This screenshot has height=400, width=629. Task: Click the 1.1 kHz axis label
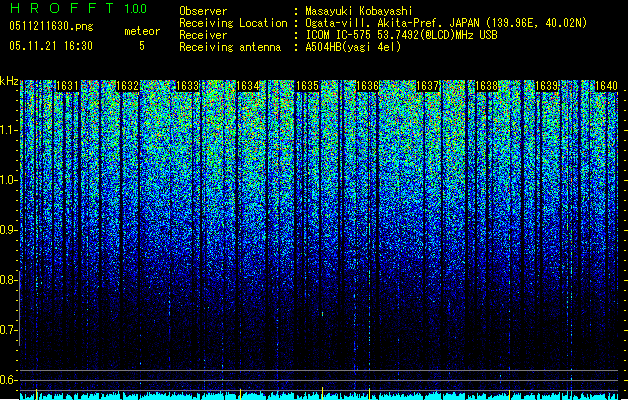coord(9,130)
